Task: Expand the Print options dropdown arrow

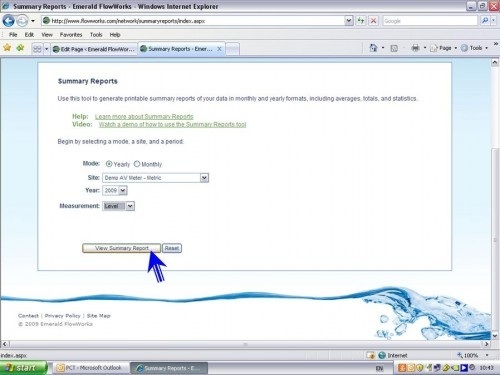Action: [x=425, y=48]
